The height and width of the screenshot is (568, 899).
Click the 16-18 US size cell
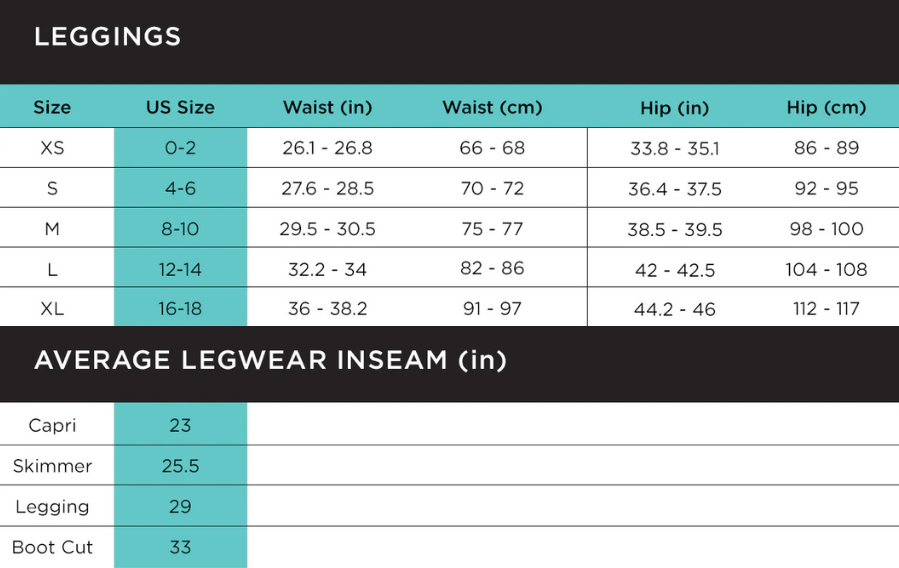(x=180, y=309)
